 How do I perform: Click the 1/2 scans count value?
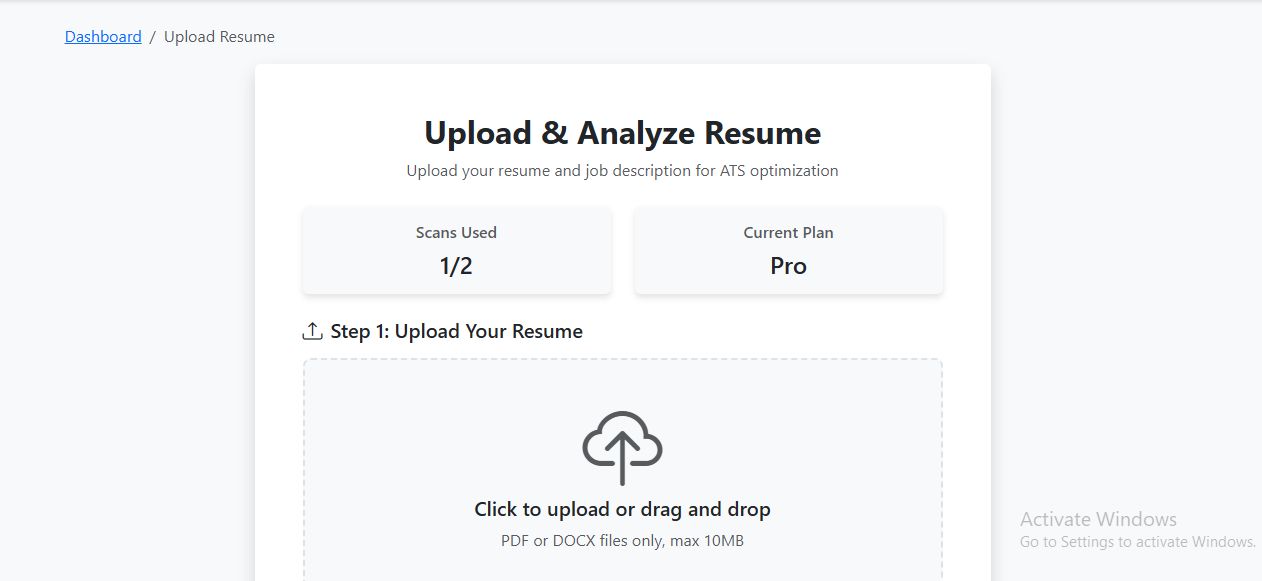pyautogui.click(x=456, y=266)
